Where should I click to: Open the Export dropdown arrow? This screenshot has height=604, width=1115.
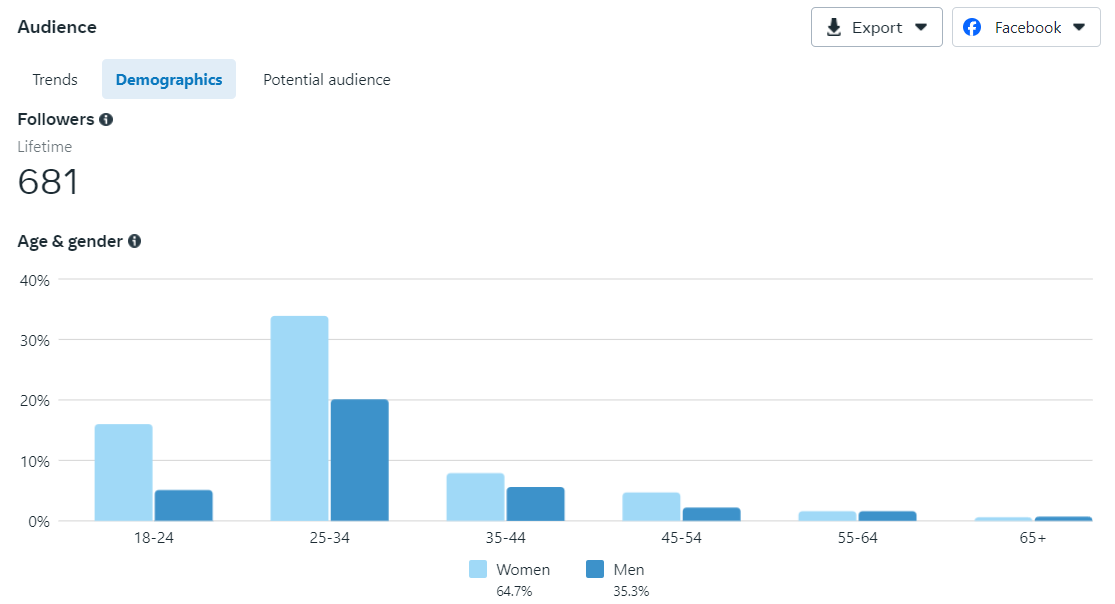click(921, 28)
